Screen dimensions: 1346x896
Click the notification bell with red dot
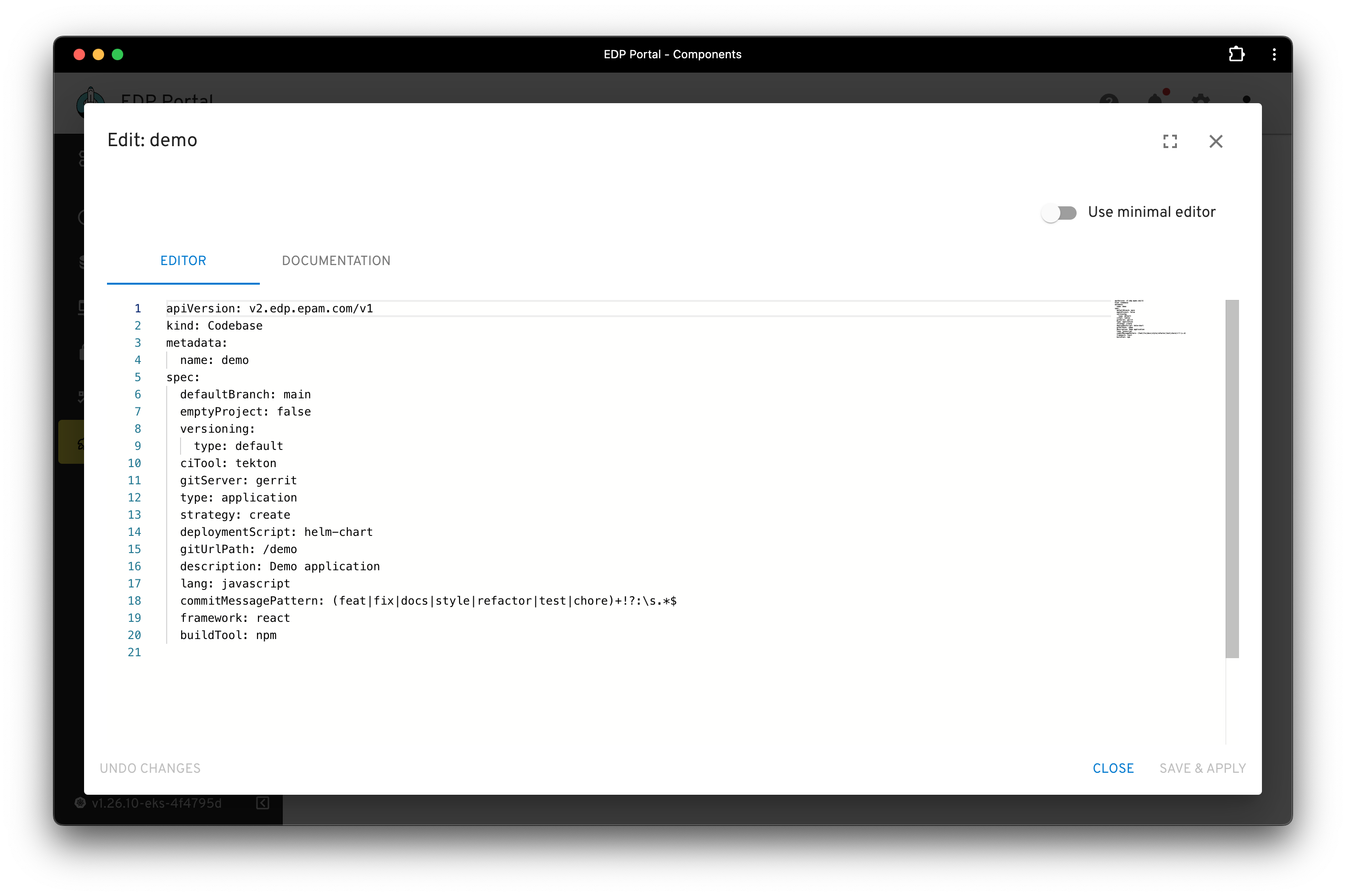1155,99
